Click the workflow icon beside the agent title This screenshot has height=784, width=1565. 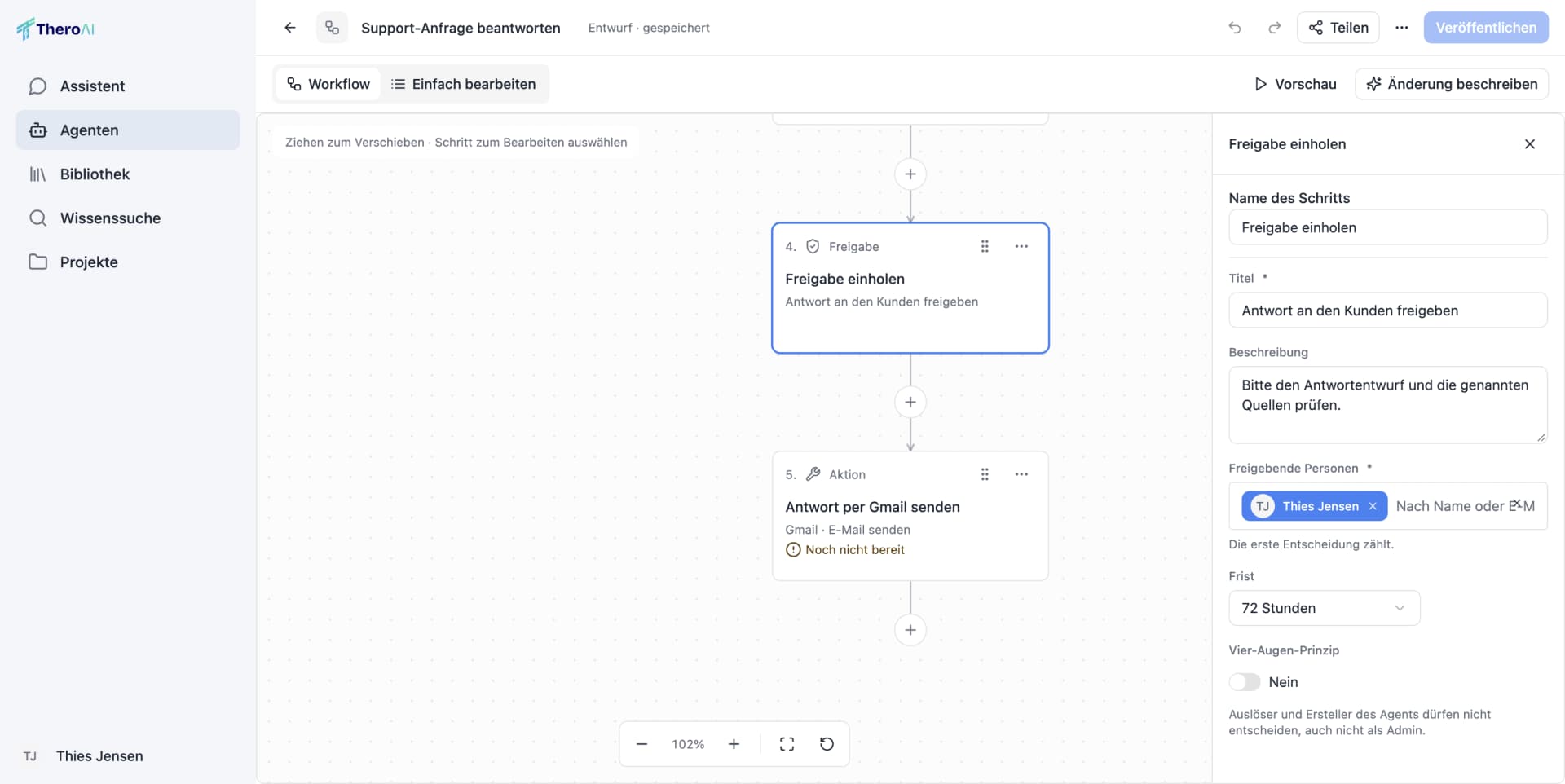pyautogui.click(x=332, y=28)
